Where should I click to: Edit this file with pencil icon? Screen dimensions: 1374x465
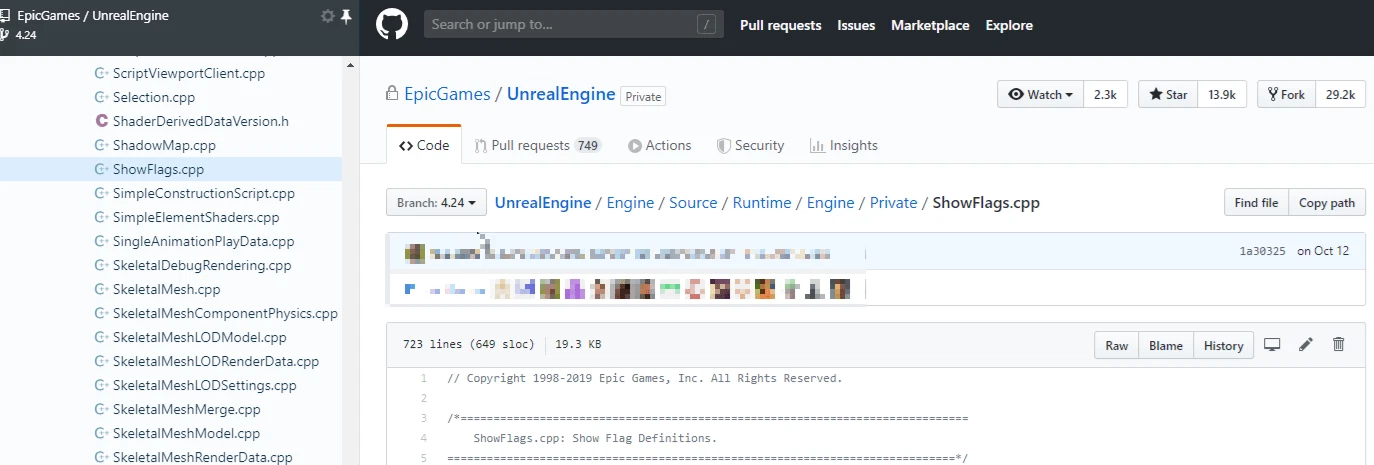(1305, 345)
